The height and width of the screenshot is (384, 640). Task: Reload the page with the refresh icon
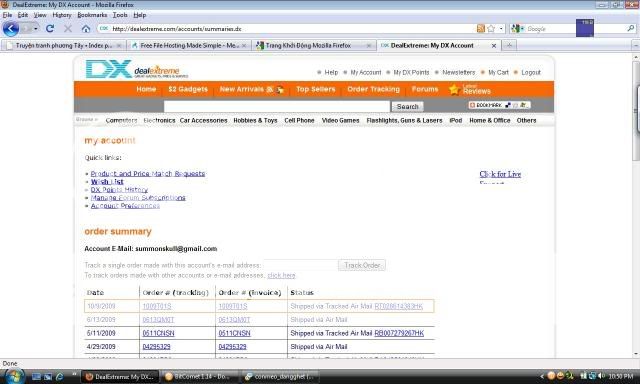coord(50,29)
